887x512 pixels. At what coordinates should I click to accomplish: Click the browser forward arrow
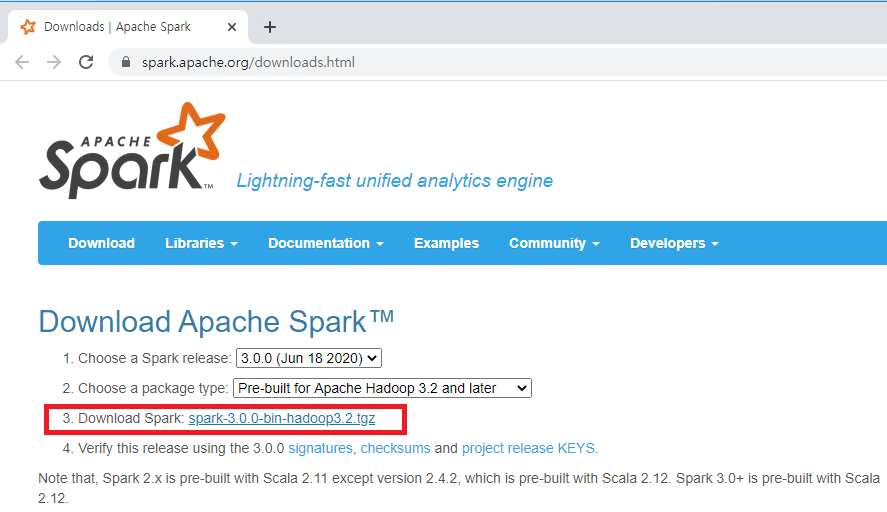pos(54,62)
